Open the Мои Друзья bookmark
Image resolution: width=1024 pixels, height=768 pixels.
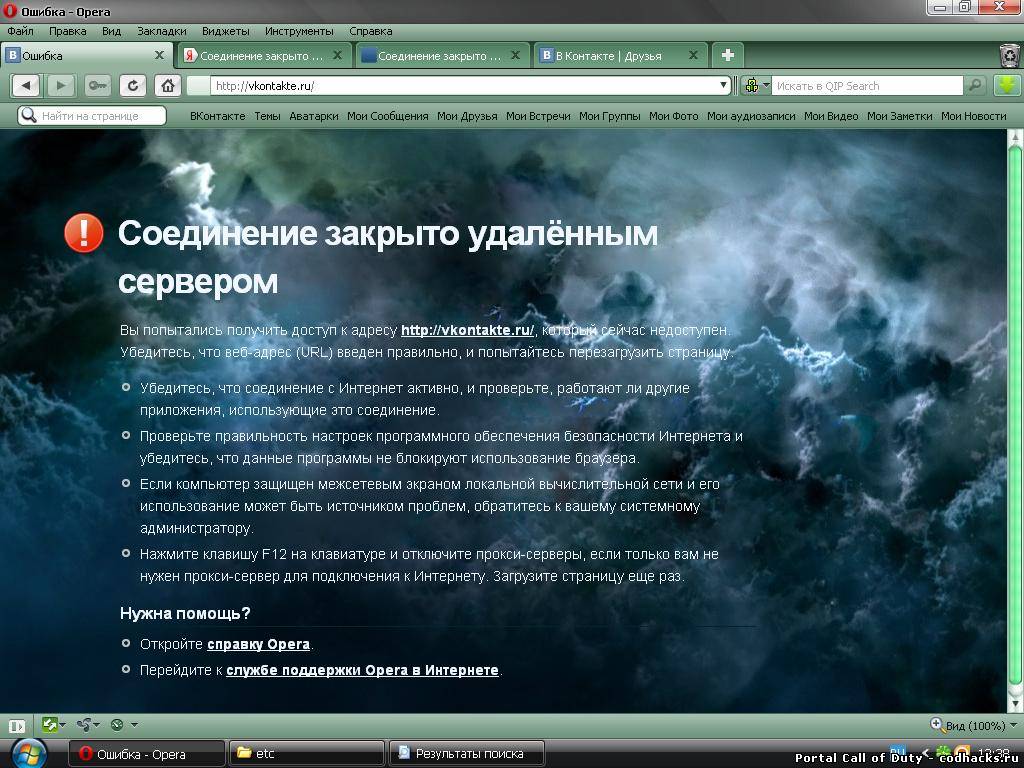click(467, 116)
